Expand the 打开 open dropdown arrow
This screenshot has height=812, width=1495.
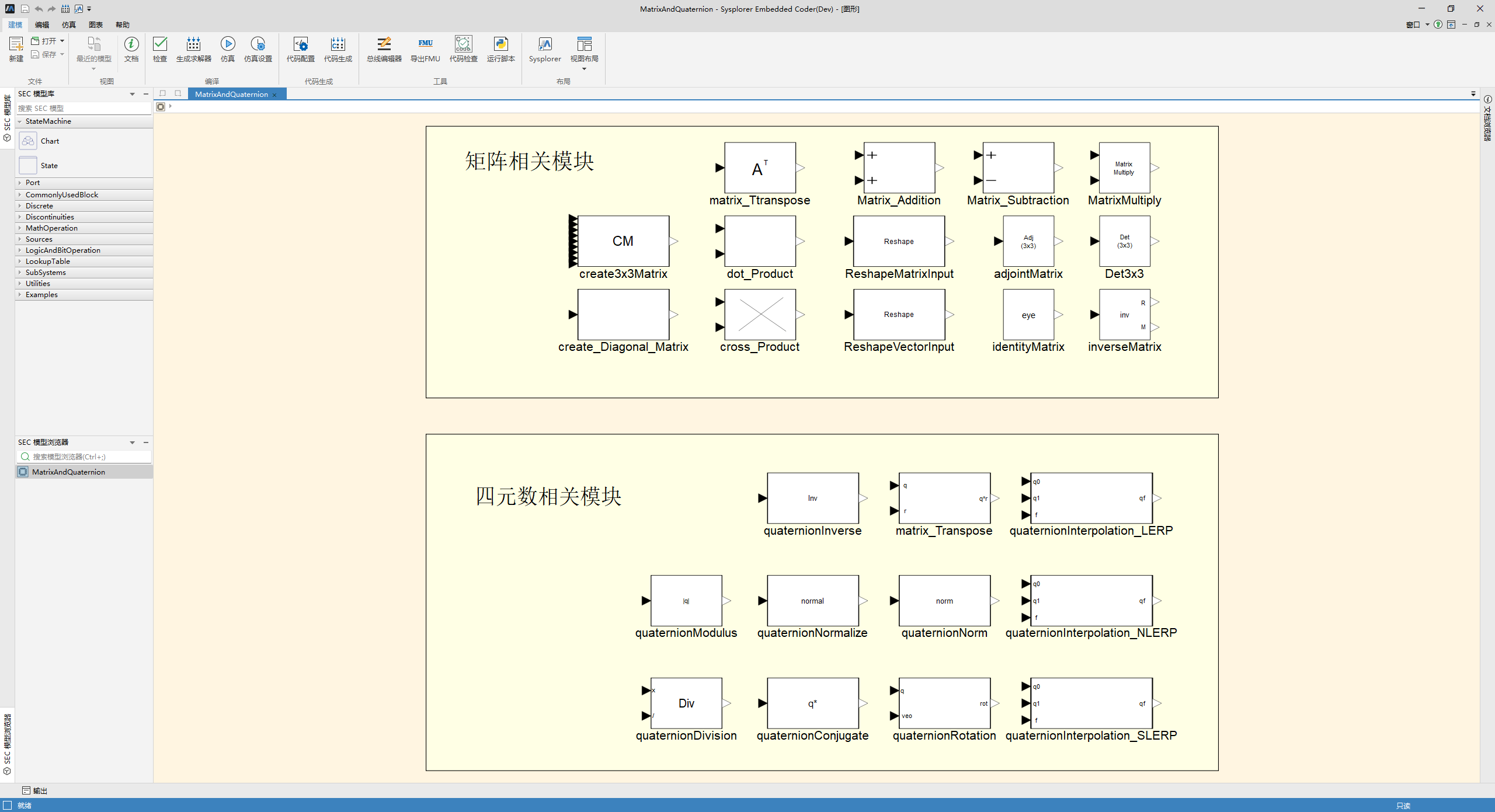62,41
